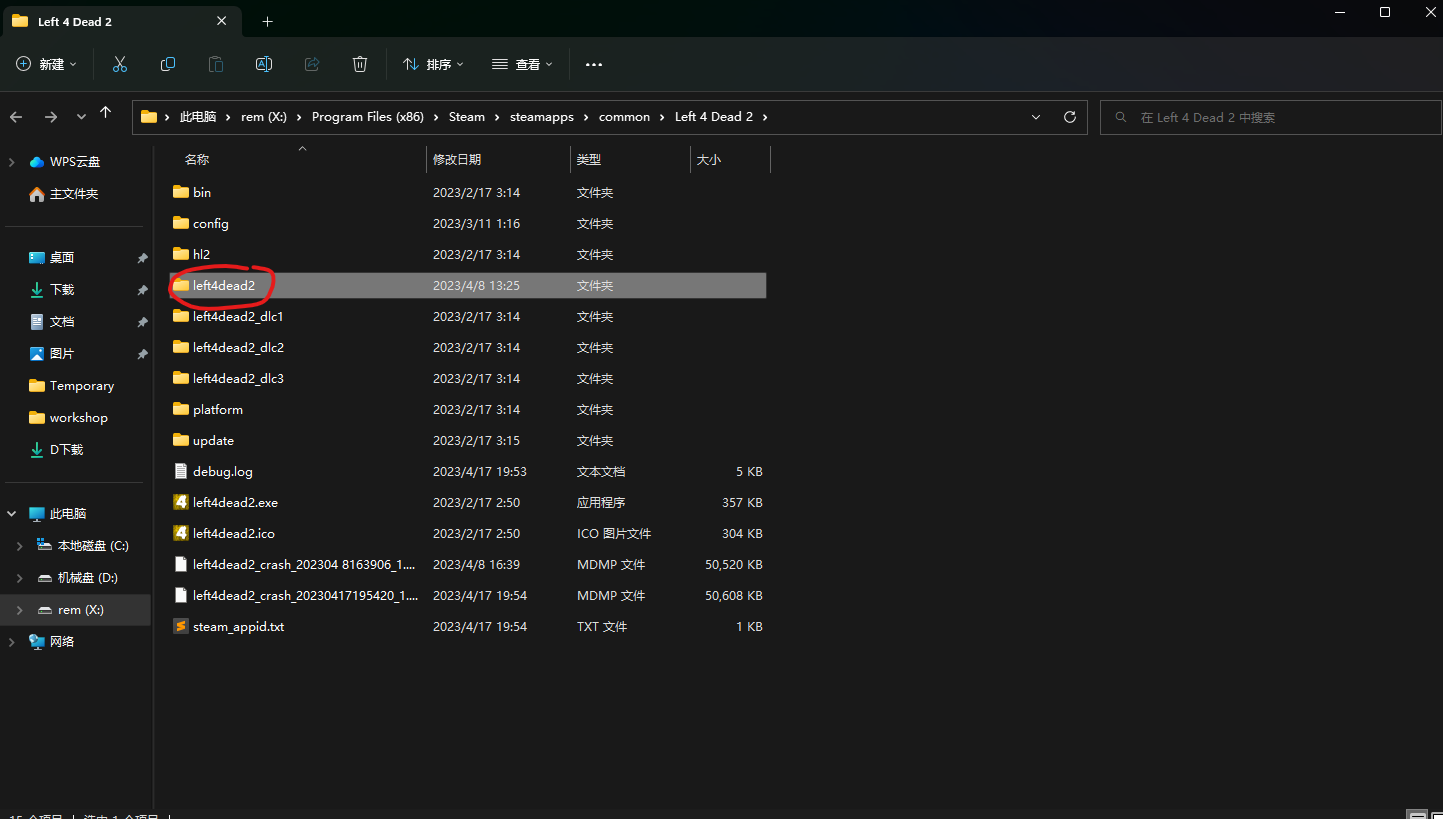Go forward with the right arrow

pyautogui.click(x=51, y=117)
